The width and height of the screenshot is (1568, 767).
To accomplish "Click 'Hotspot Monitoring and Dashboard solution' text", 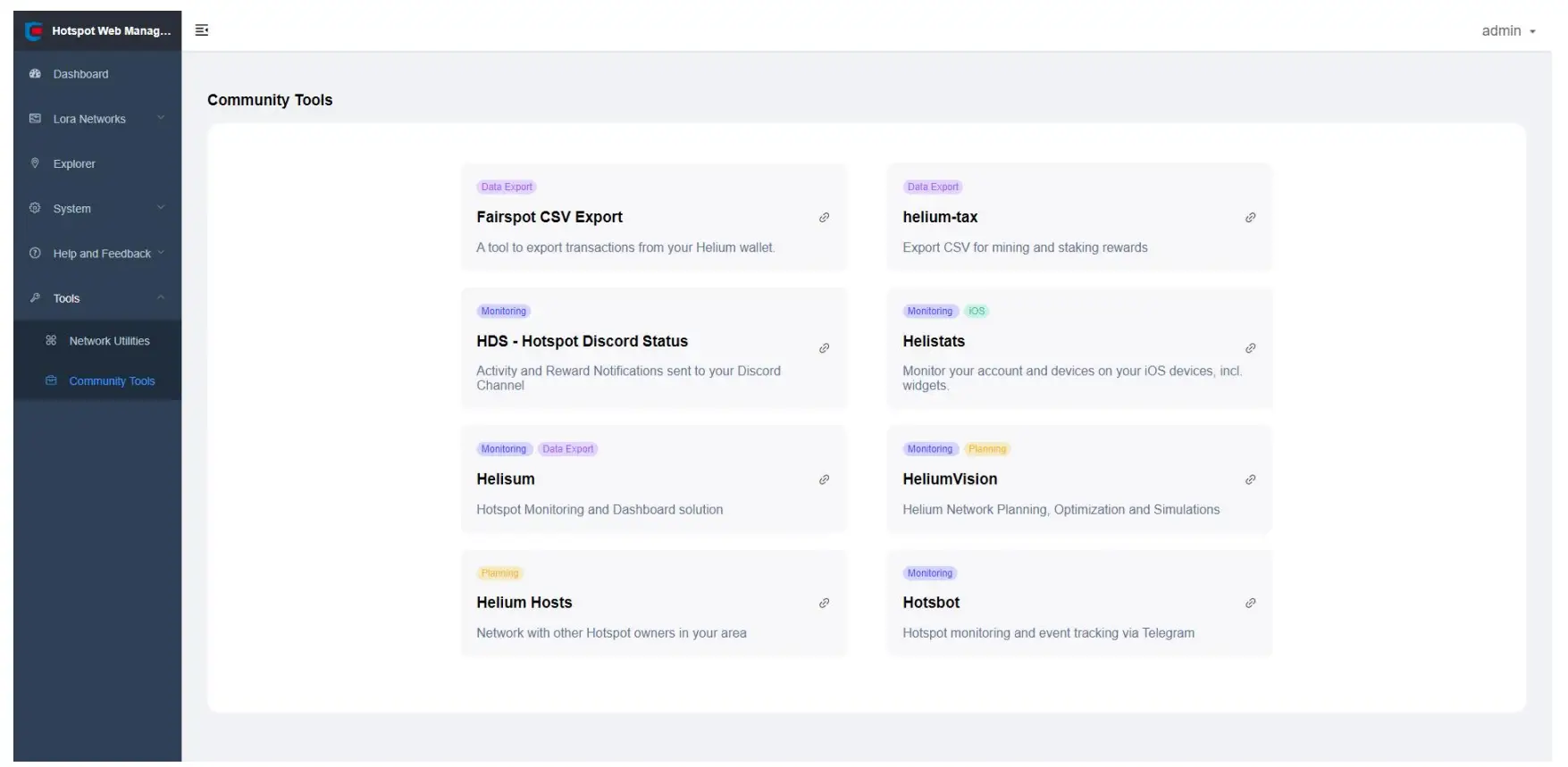I will tap(600, 509).
